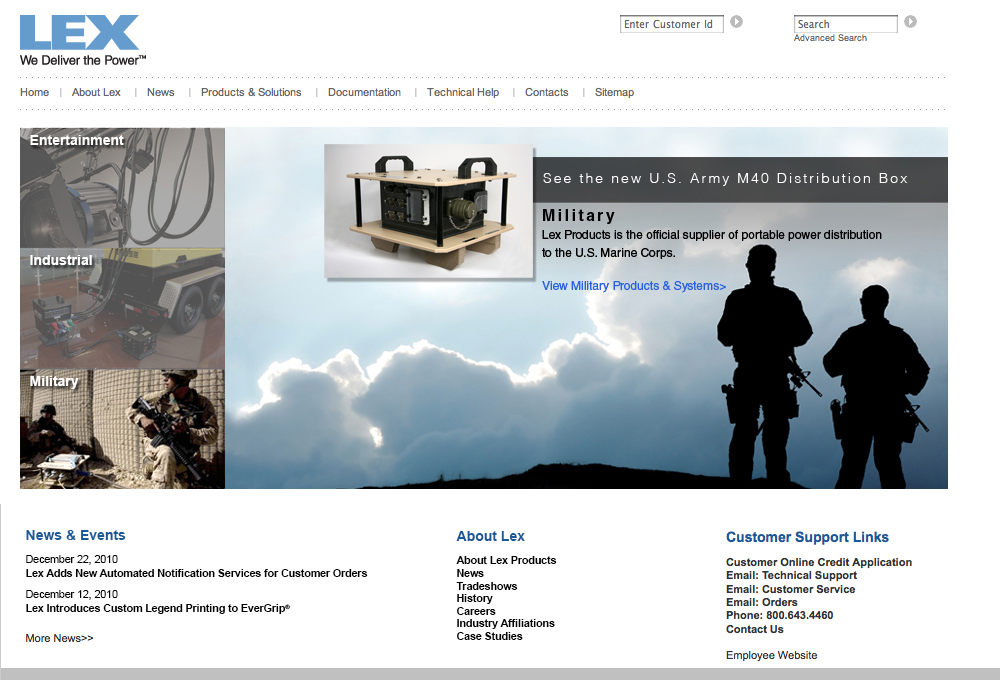Focus the Search input field

pos(846,24)
